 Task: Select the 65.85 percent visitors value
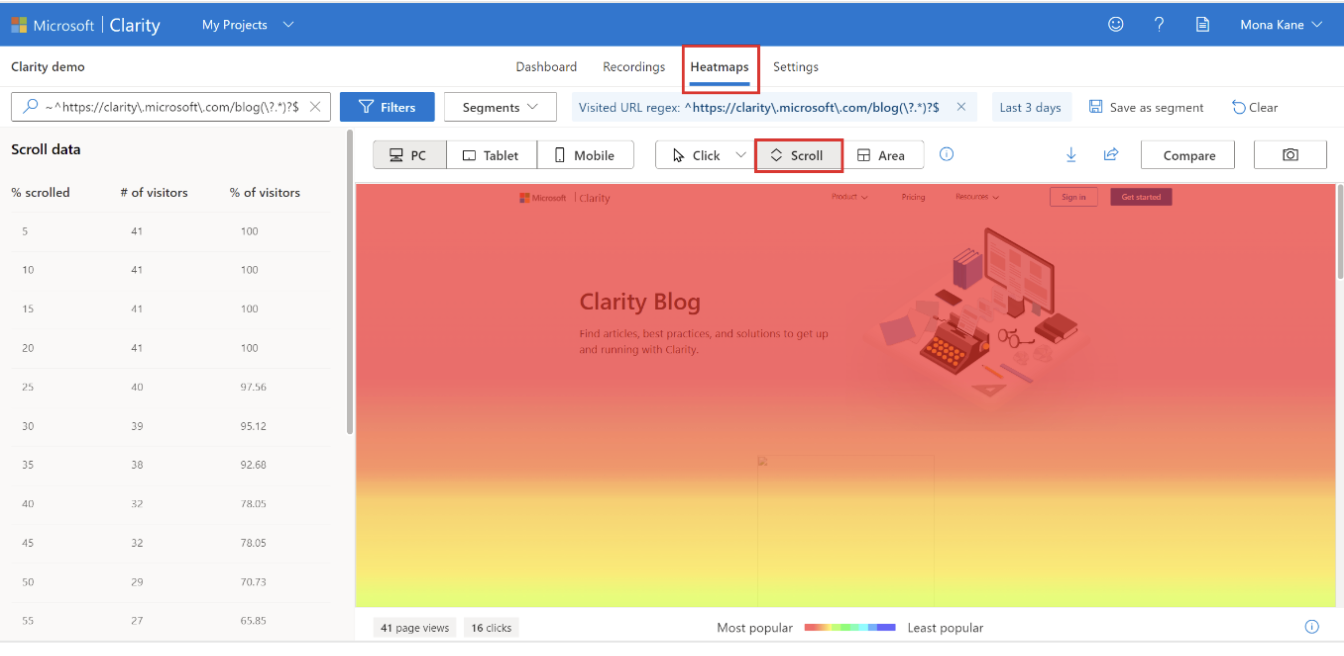(253, 621)
